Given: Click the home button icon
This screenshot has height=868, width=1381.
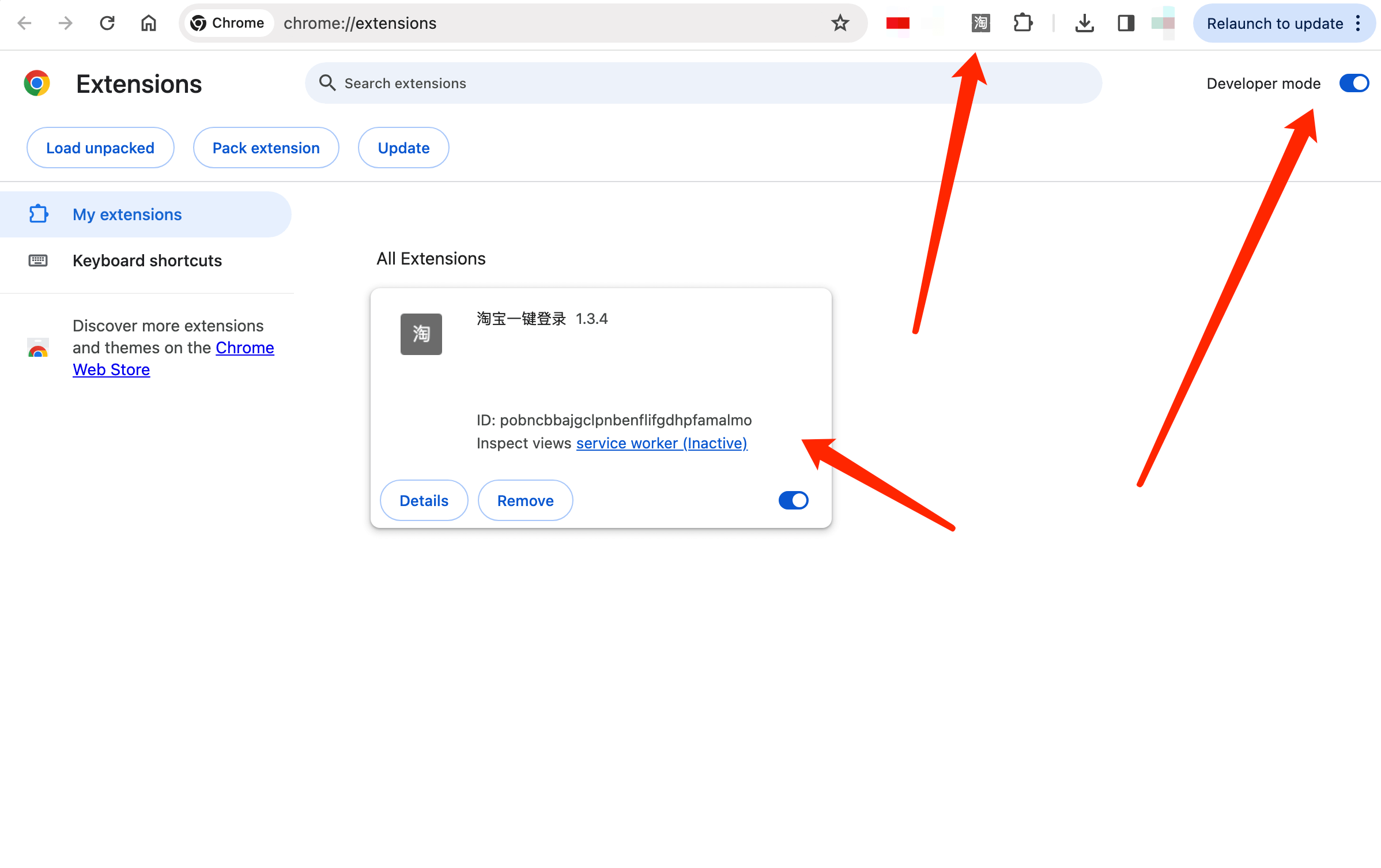Looking at the screenshot, I should click(149, 23).
